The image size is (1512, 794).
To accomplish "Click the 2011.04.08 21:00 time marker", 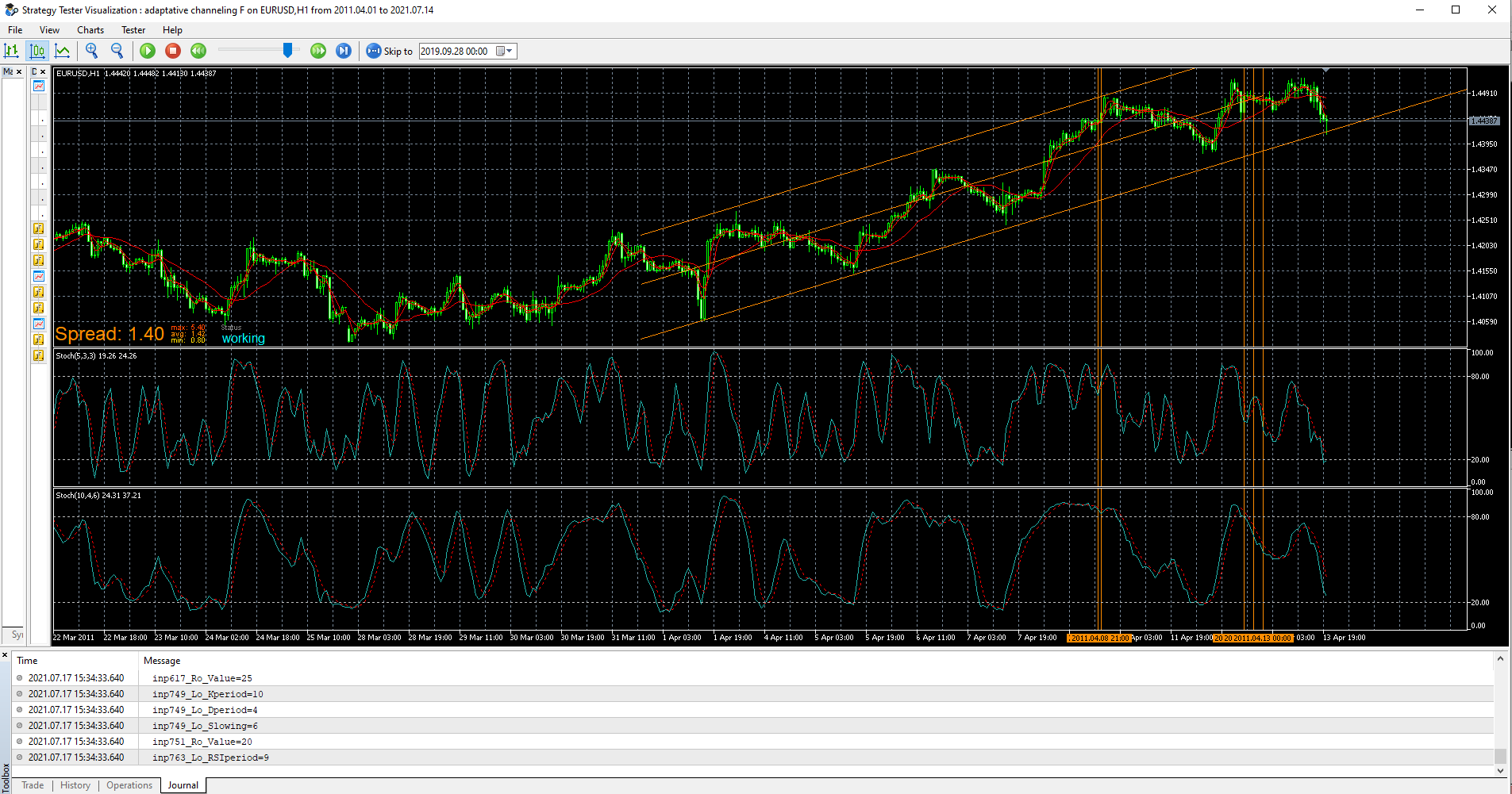I will [1099, 638].
